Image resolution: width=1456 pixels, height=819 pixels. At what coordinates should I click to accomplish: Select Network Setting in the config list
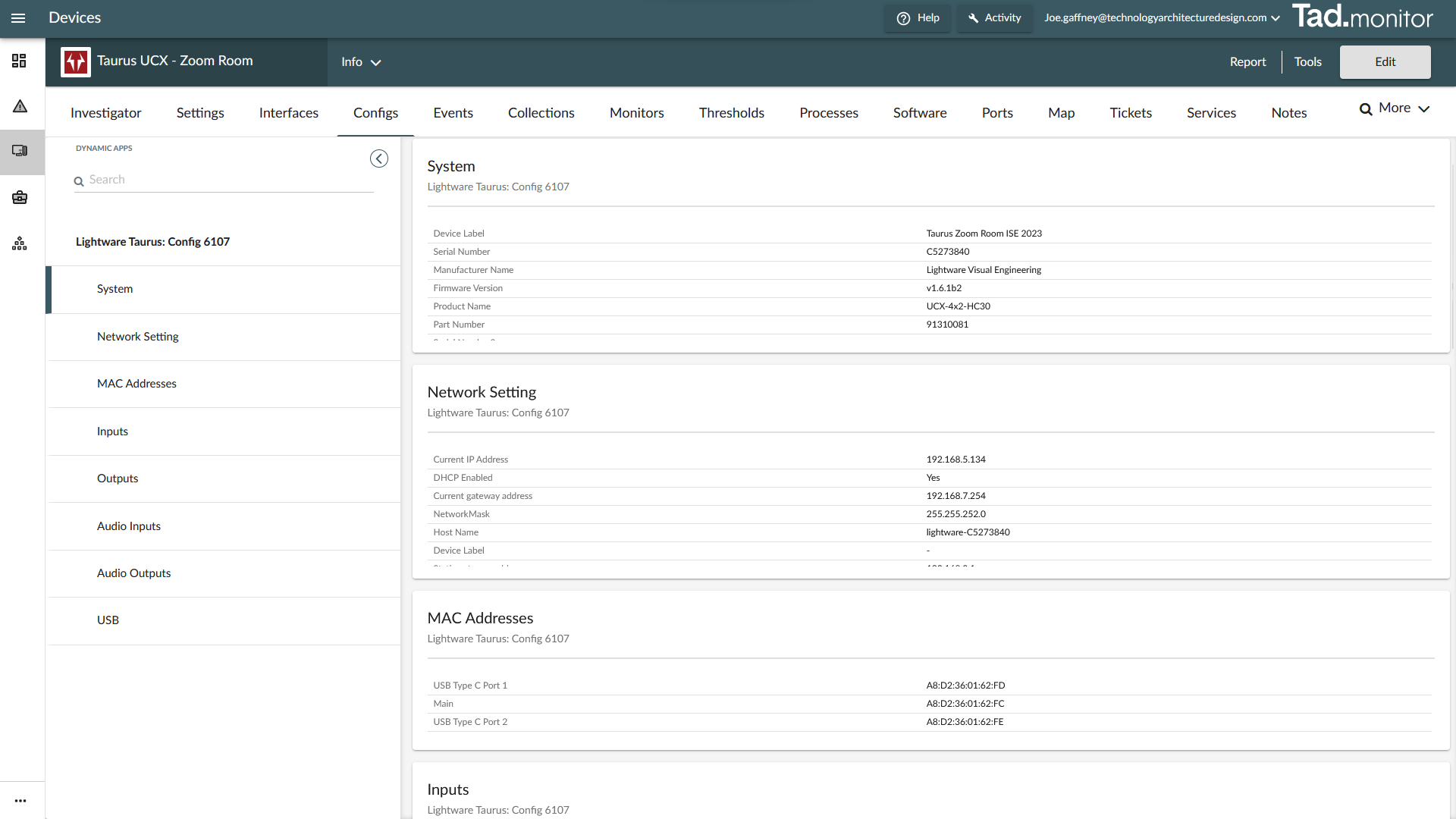coord(224,337)
